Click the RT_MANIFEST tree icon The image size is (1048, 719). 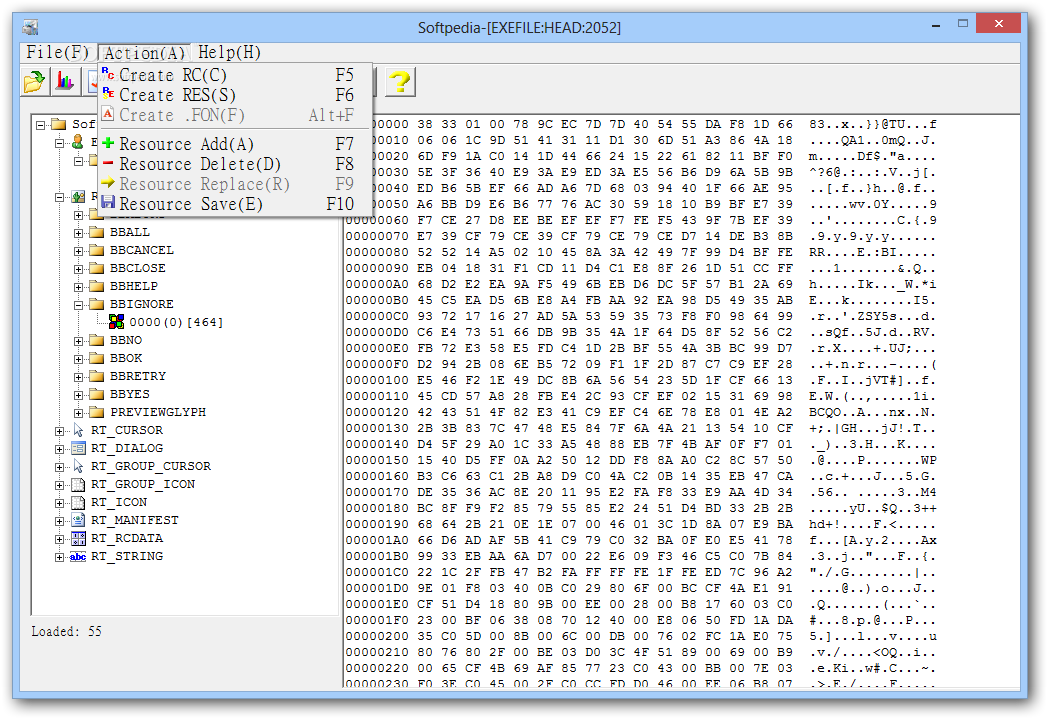pos(78,521)
